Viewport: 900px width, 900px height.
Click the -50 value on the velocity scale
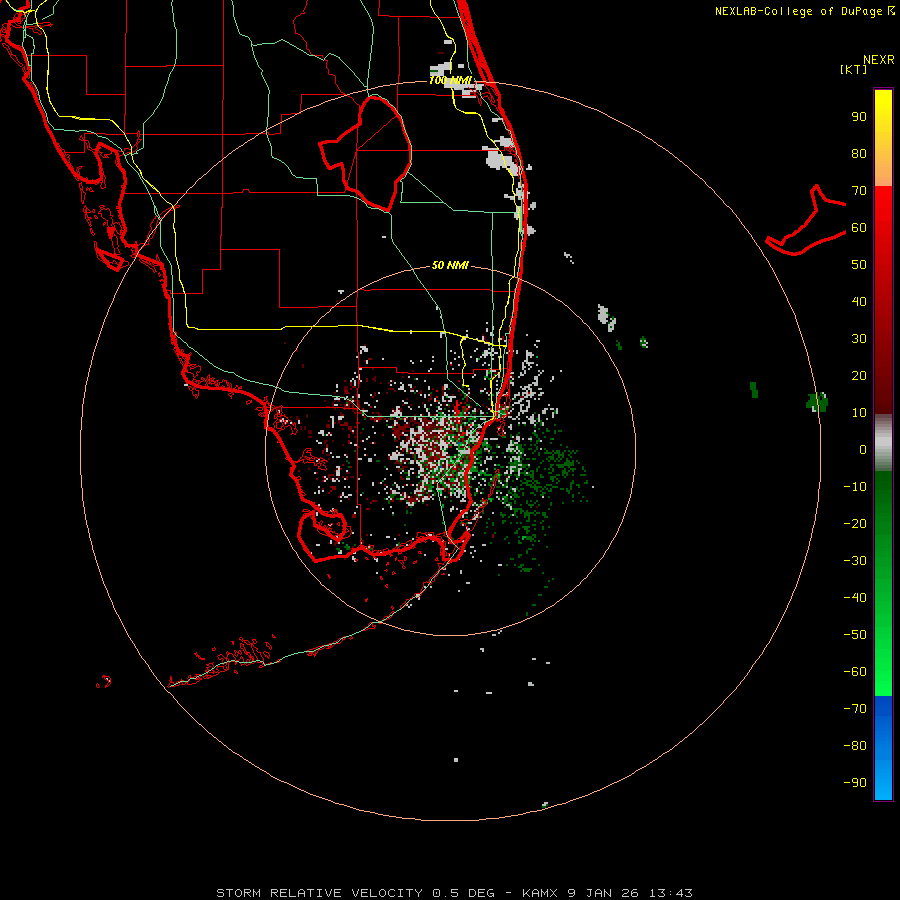click(x=855, y=635)
